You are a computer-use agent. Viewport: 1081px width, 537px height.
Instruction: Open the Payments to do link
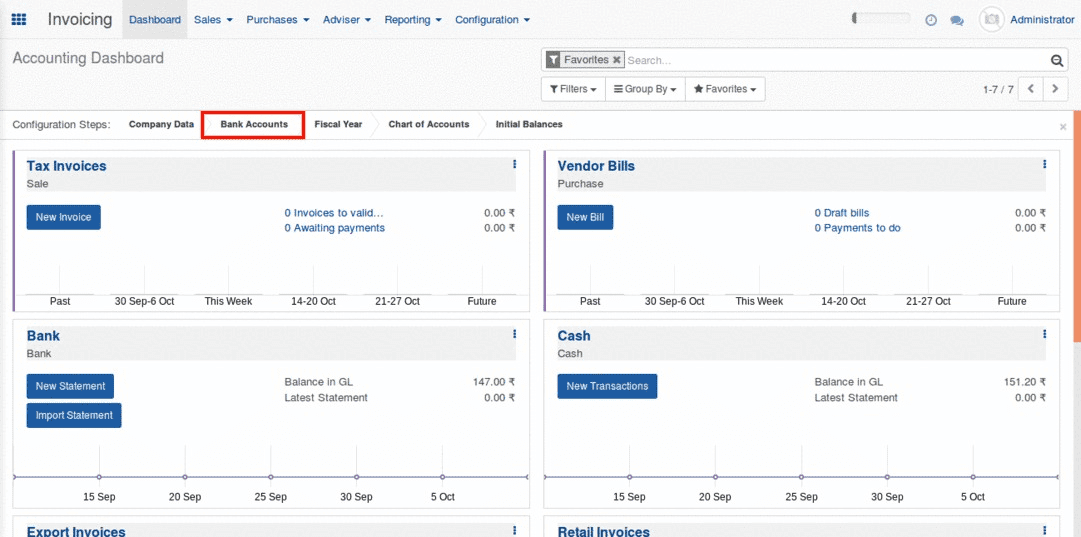858,228
